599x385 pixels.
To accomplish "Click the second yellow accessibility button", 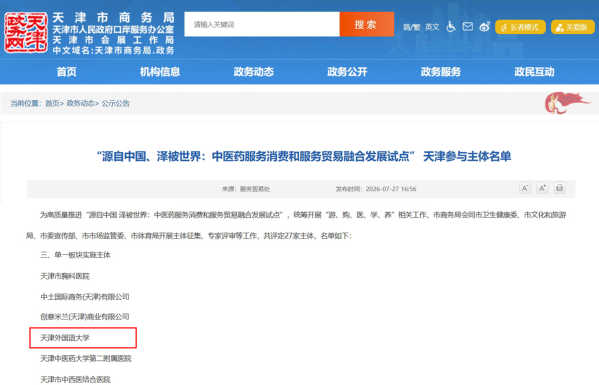I will click(x=573, y=27).
